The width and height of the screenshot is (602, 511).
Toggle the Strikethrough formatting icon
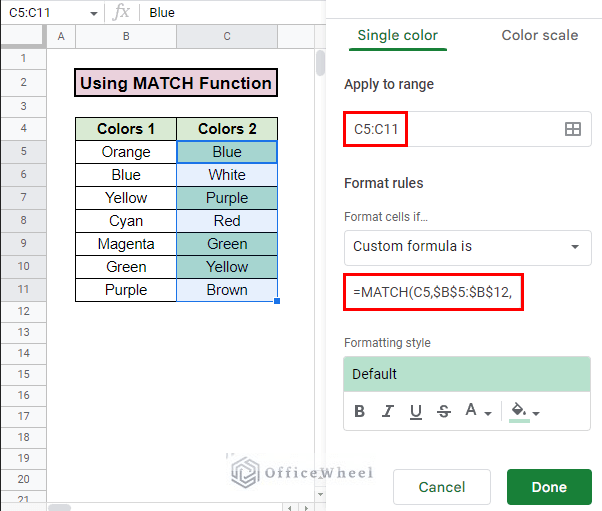coord(444,411)
